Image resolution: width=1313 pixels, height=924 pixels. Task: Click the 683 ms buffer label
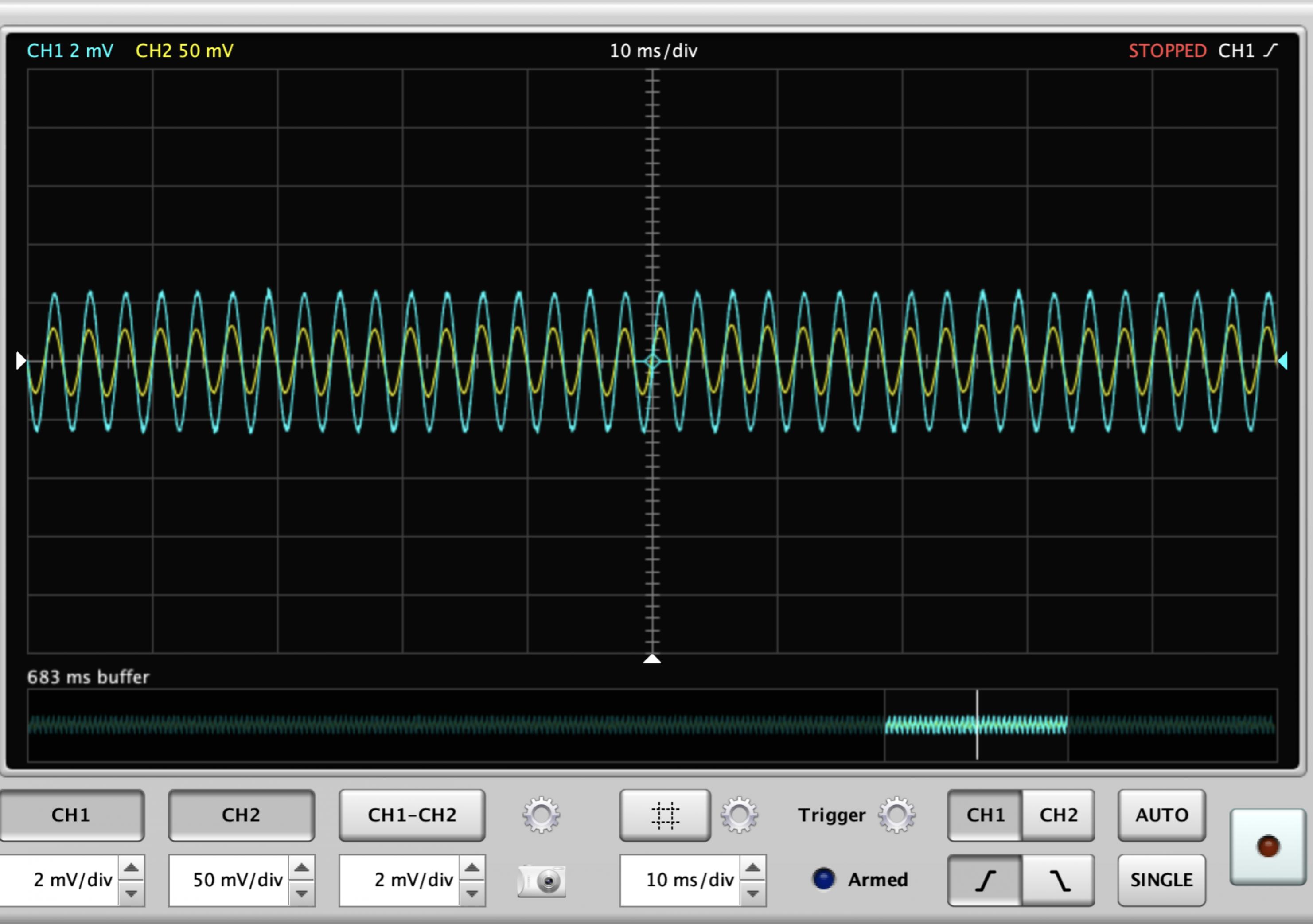[88, 677]
